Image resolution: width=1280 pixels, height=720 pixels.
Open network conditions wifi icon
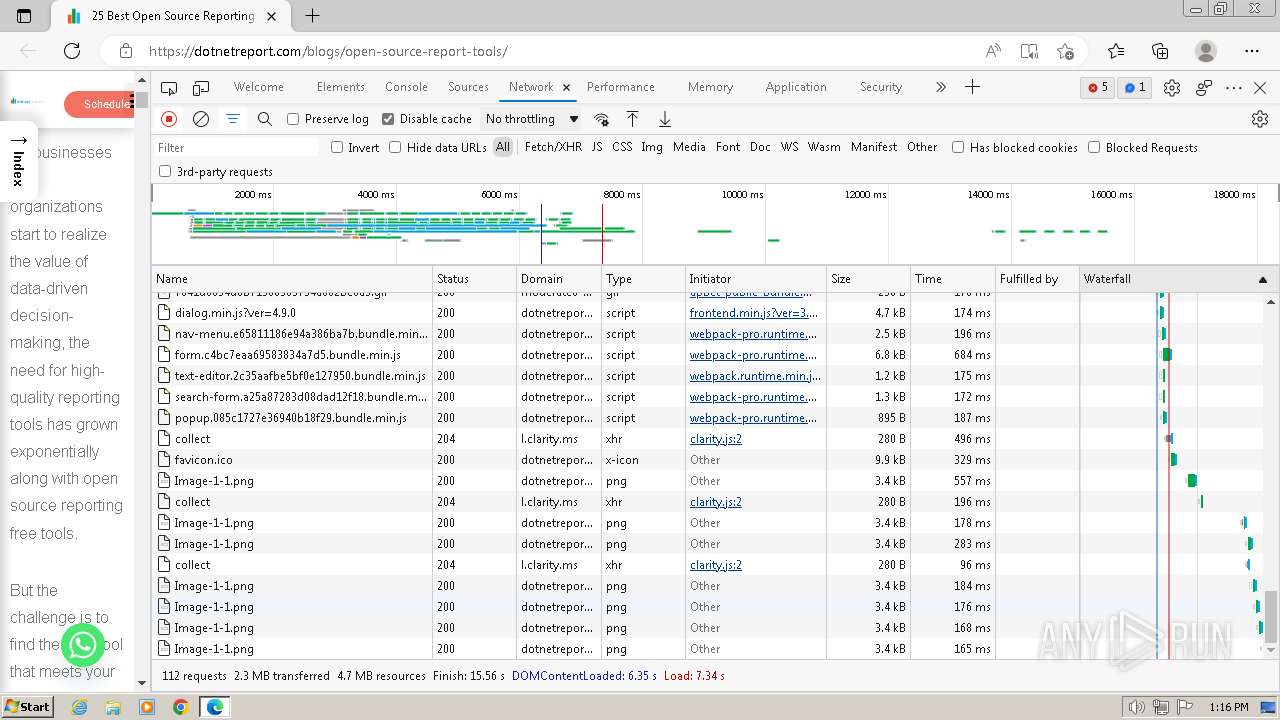(601, 119)
